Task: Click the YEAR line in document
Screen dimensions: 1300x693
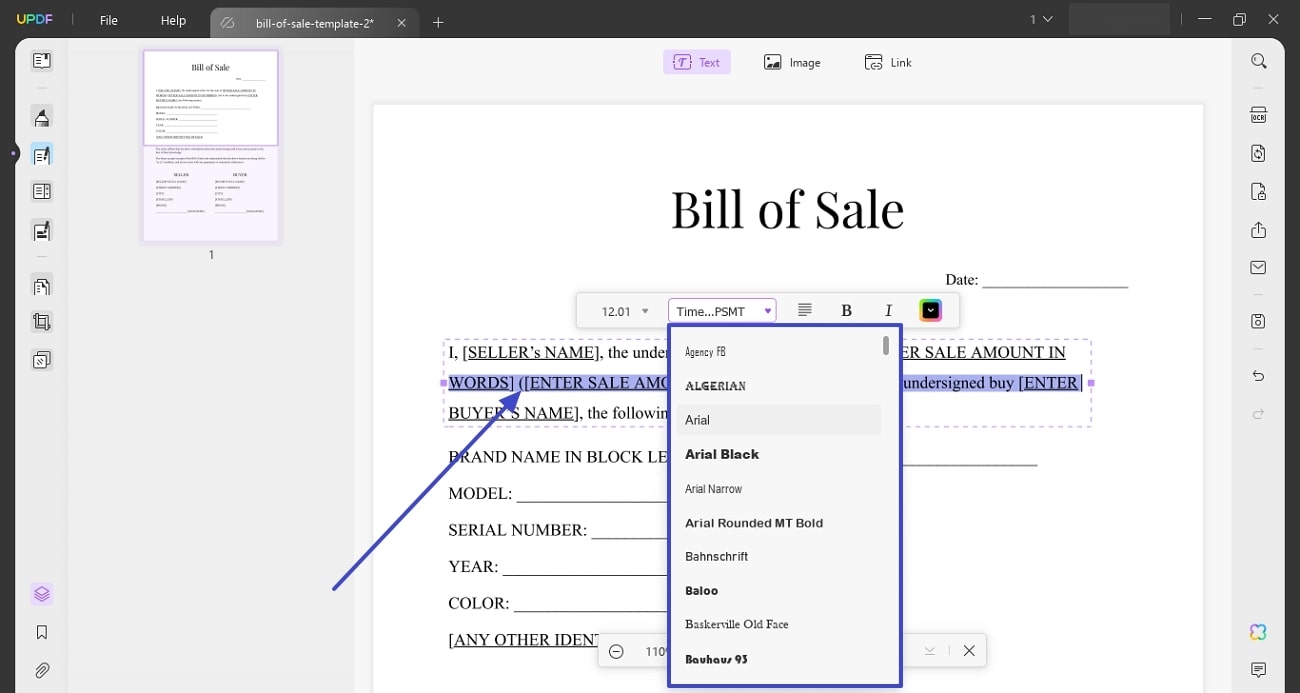Action: click(x=557, y=567)
